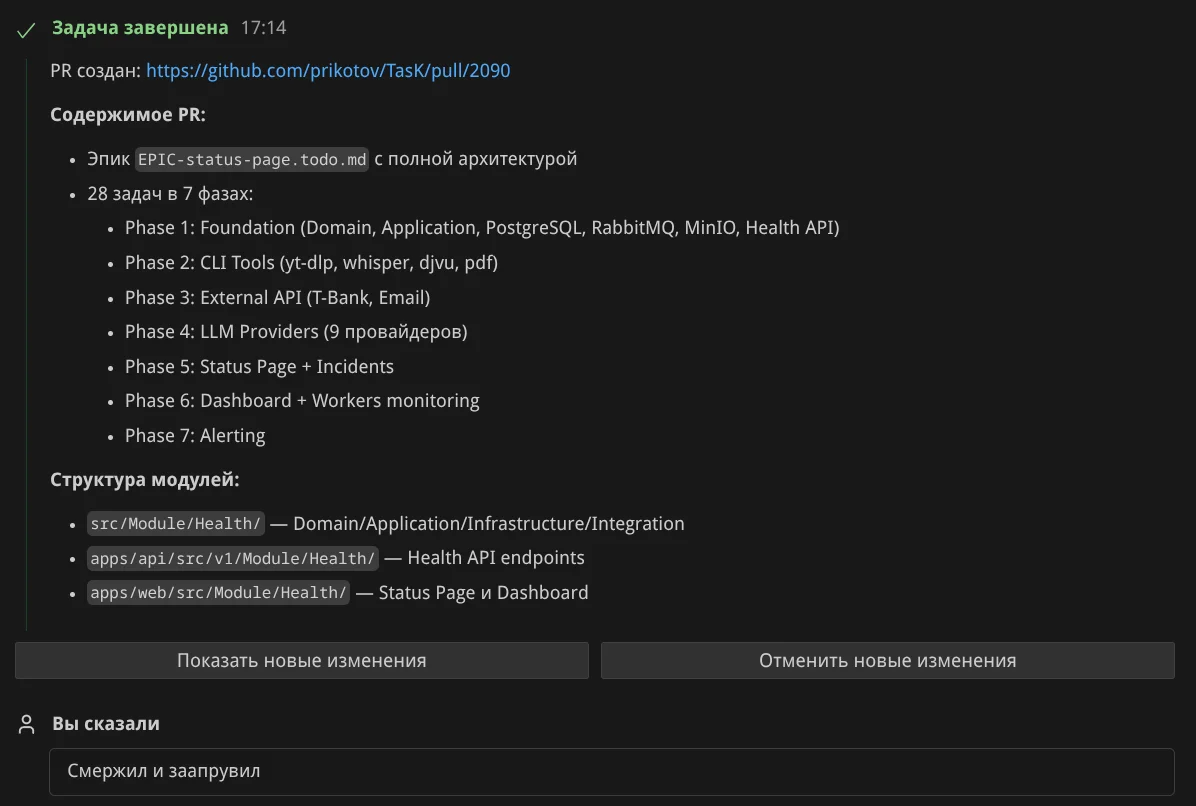Click the 'Задача завершена' header

click(140, 28)
